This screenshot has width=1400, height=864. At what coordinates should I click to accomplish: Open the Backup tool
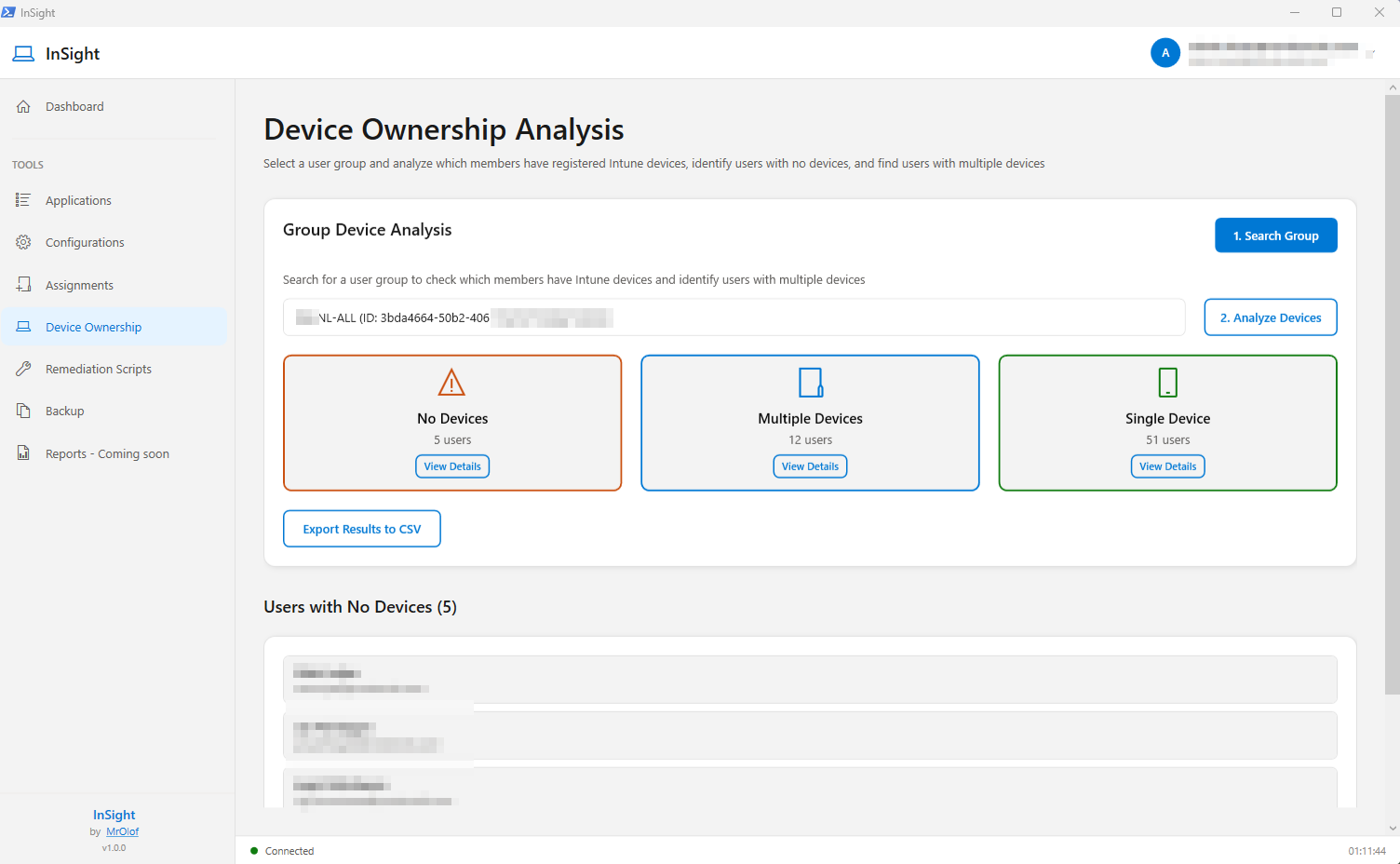(x=114, y=411)
